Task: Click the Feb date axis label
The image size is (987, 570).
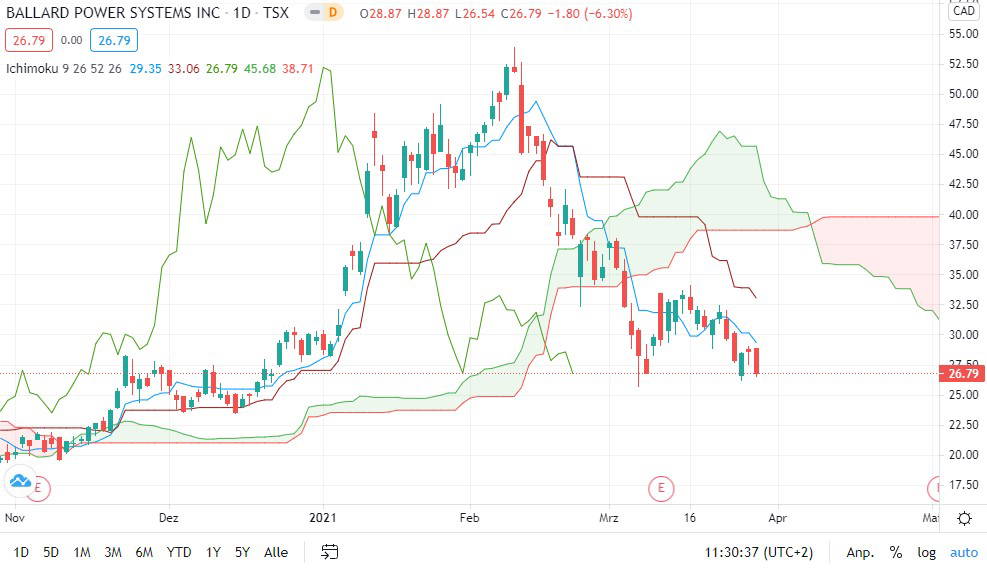Action: pyautogui.click(x=470, y=518)
